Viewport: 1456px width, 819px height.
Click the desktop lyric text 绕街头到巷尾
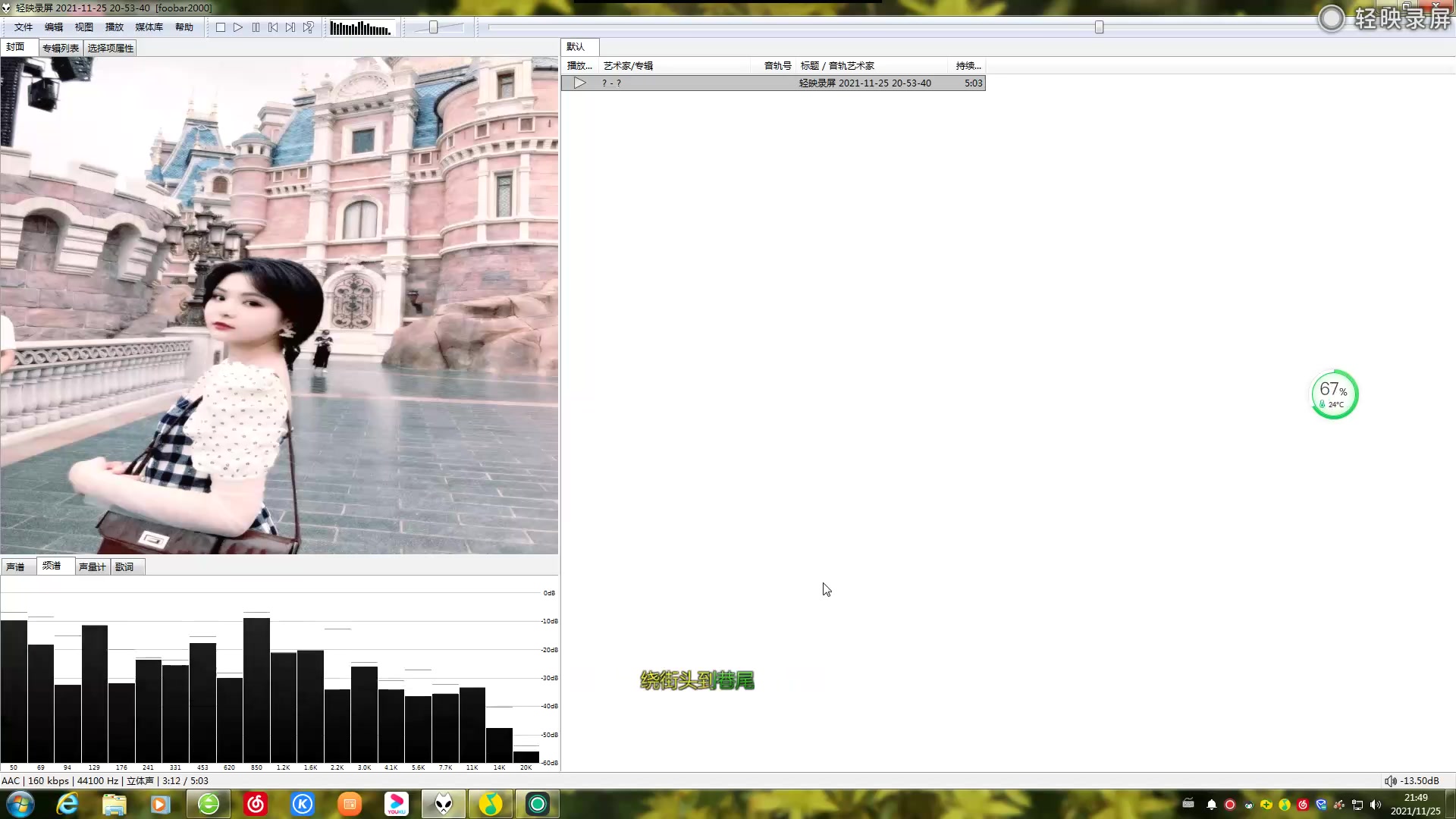[698, 681]
